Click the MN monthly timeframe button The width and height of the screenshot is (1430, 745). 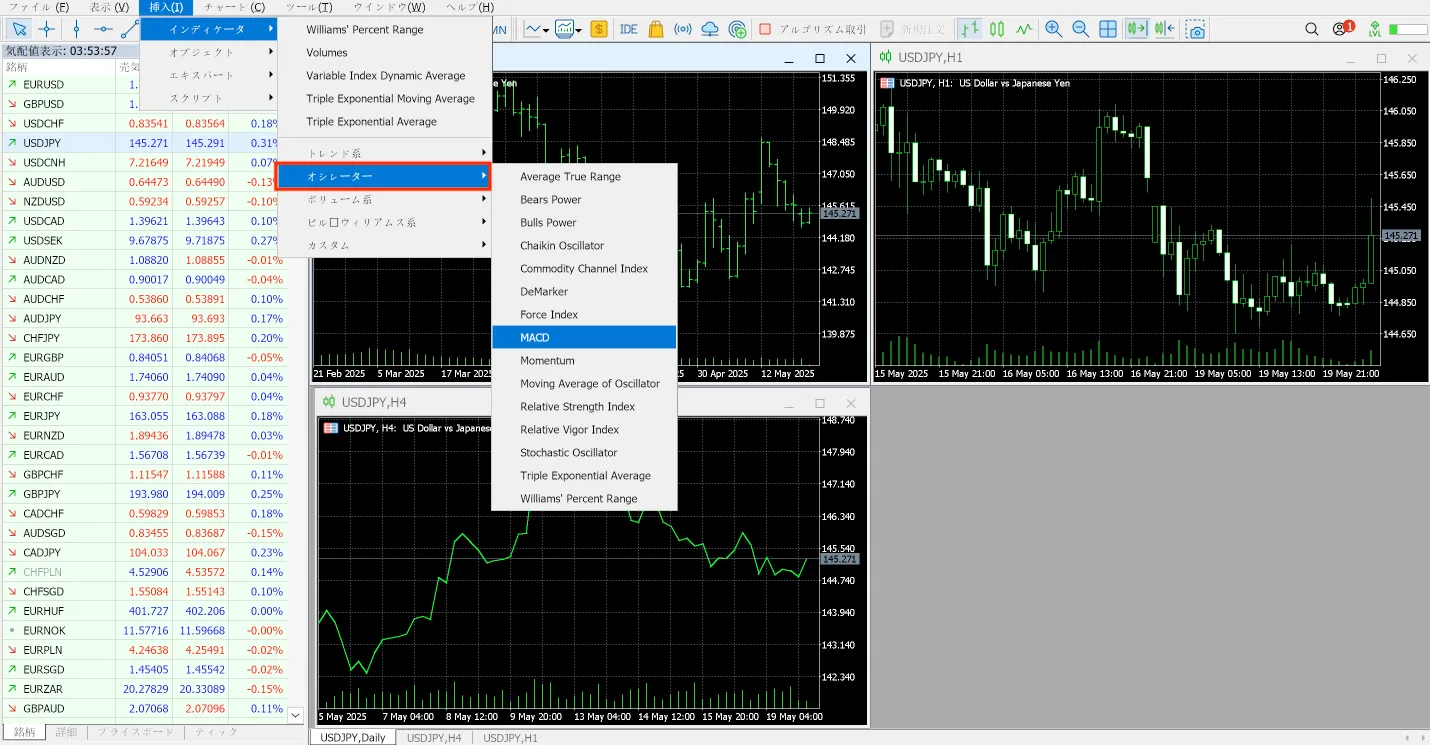(x=500, y=29)
